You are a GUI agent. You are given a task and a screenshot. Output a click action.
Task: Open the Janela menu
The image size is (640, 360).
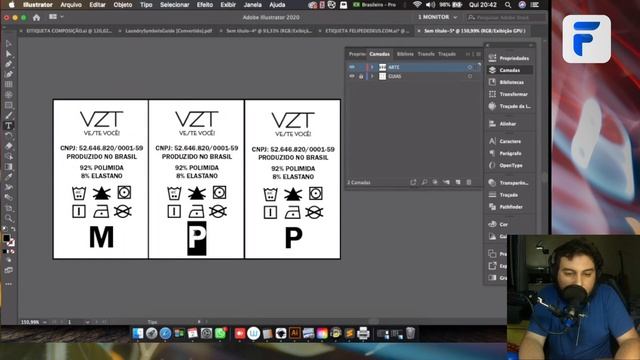pos(252,5)
